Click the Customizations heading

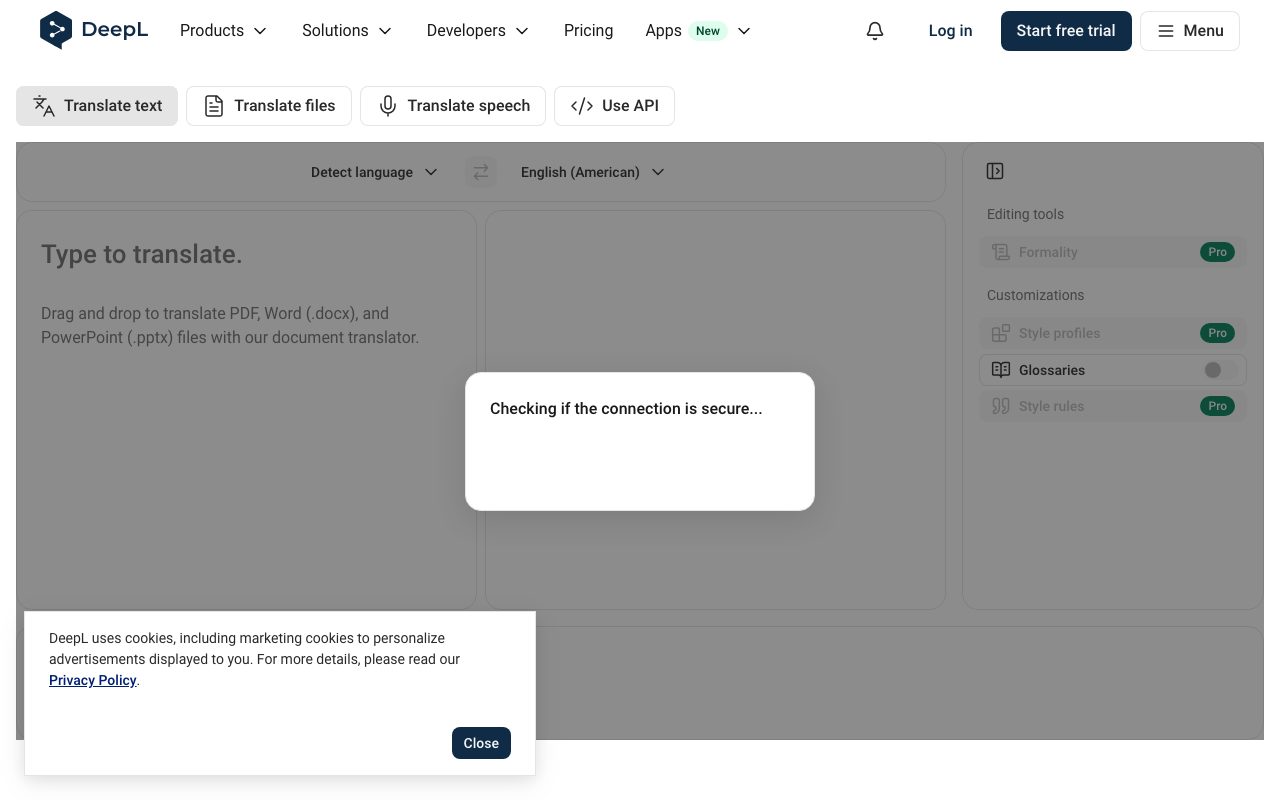1035,295
